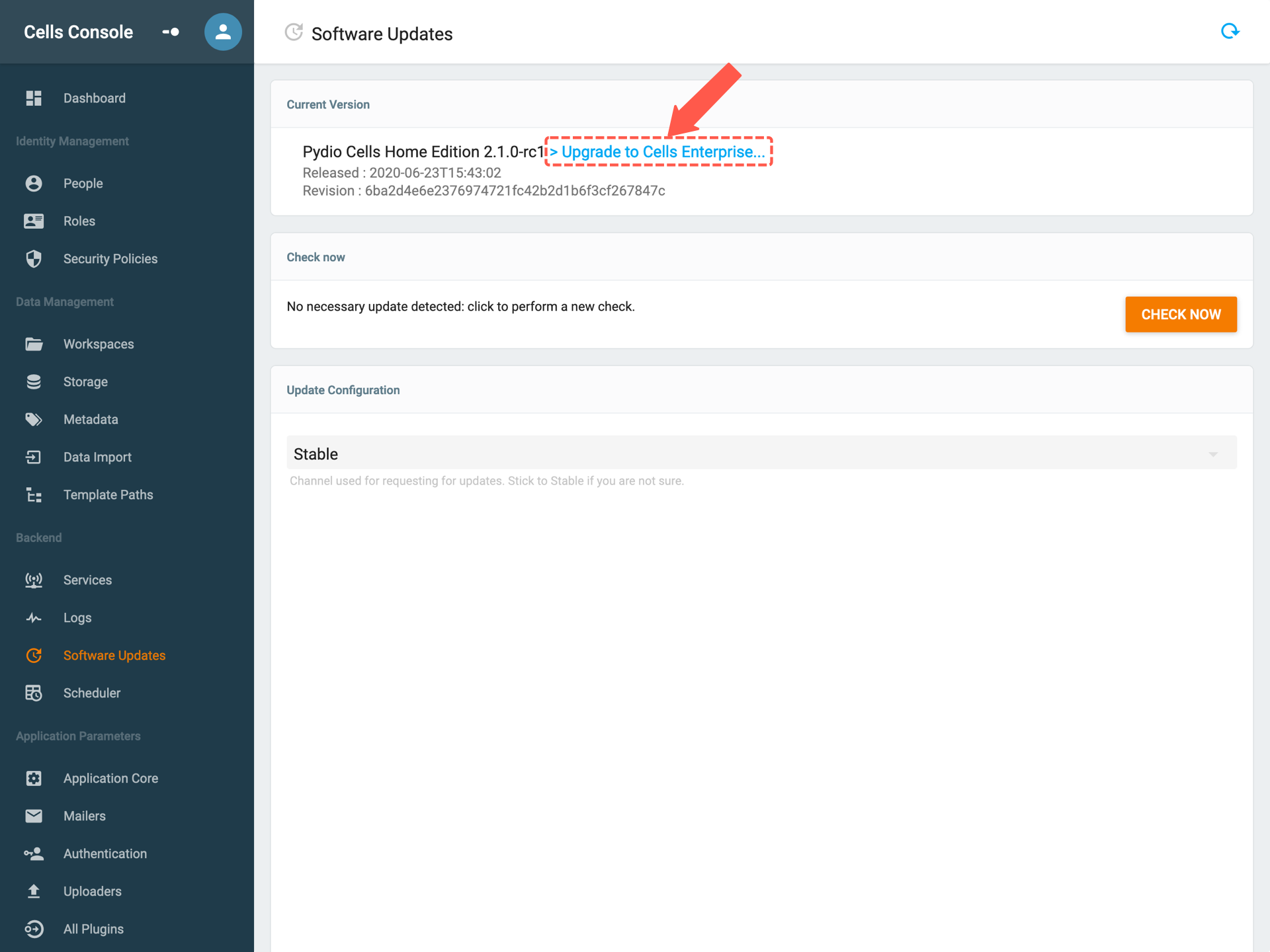Click the CHECK NOW button
The width and height of the screenshot is (1270, 952).
pyautogui.click(x=1181, y=314)
